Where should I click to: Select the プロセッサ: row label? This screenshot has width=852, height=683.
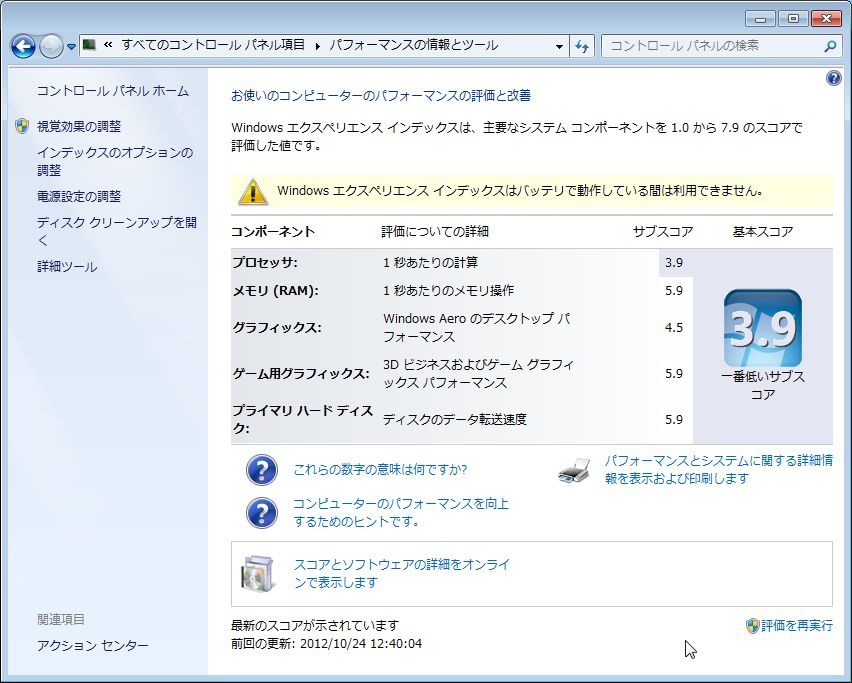(x=265, y=262)
